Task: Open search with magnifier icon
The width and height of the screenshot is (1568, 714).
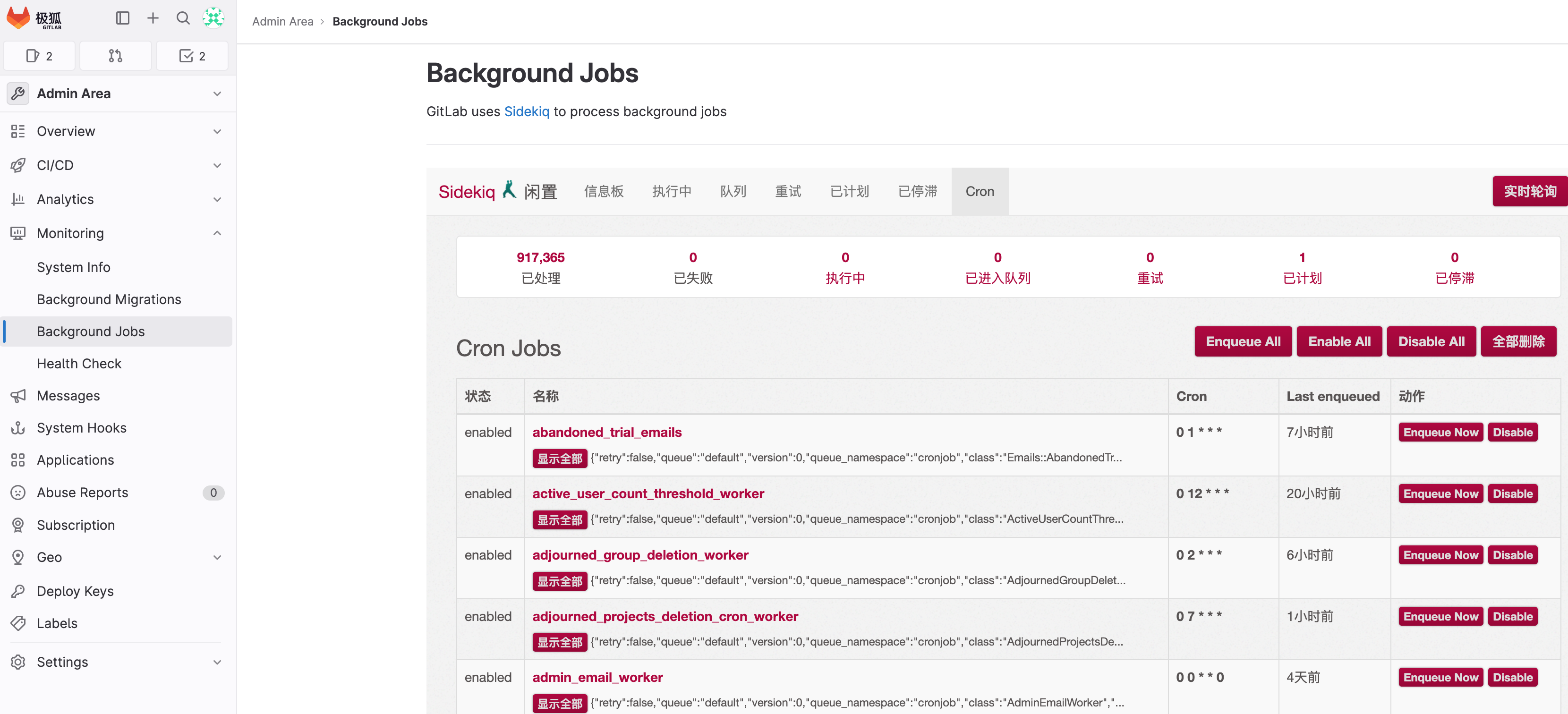Action: 183,18
